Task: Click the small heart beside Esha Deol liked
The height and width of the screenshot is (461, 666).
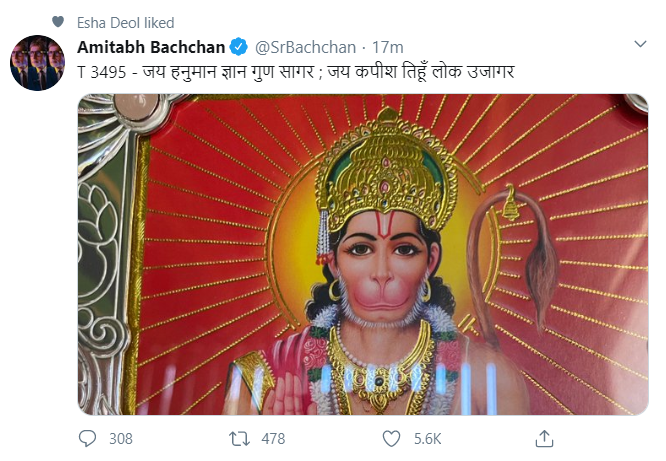Action: pos(57,20)
